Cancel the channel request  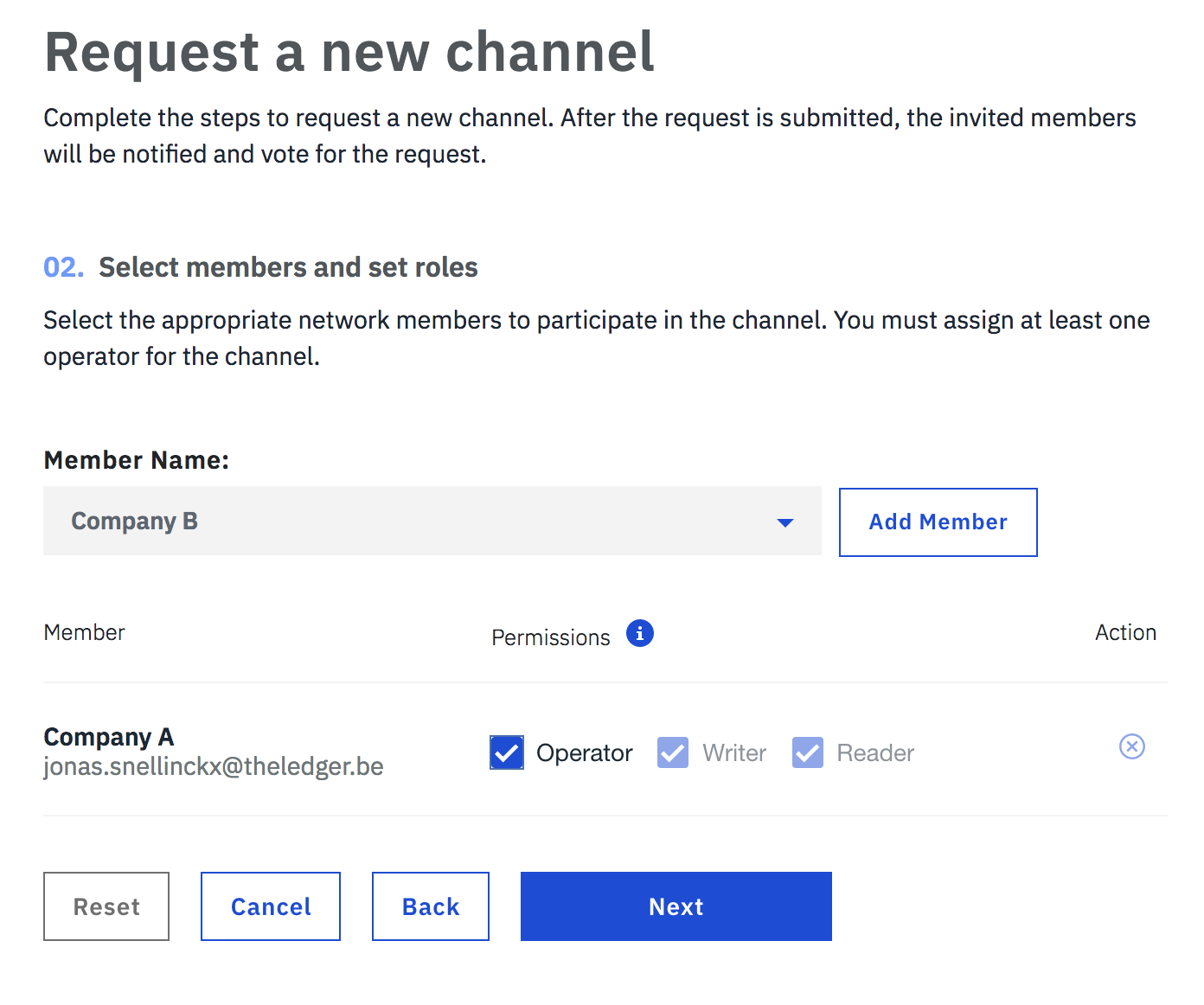click(271, 906)
